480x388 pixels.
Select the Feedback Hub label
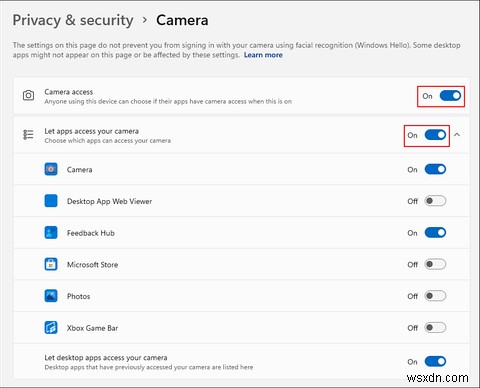[91, 233]
